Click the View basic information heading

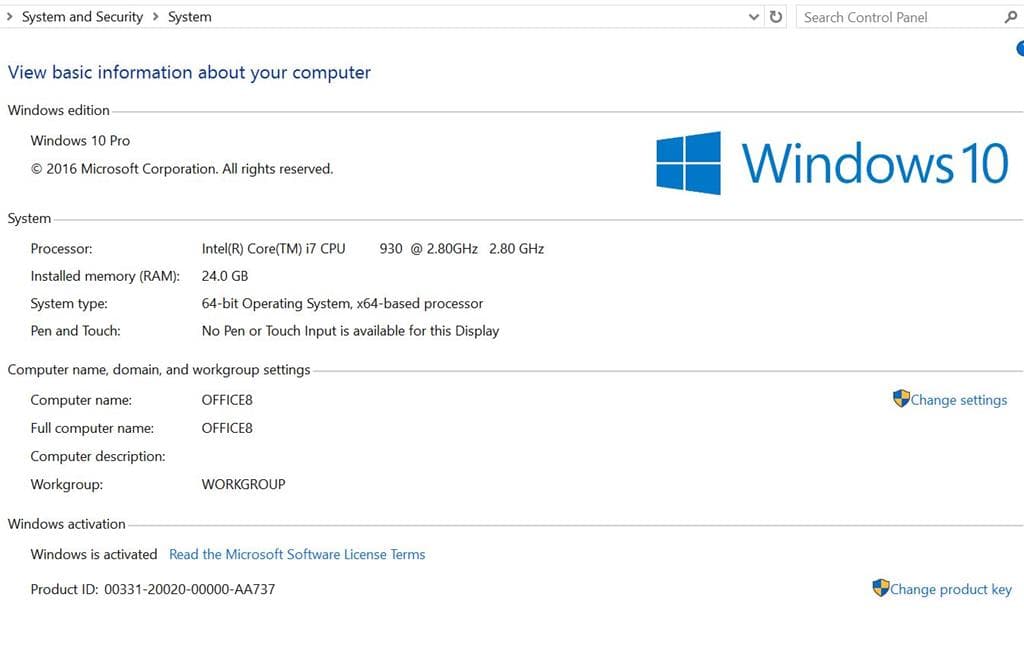point(189,72)
